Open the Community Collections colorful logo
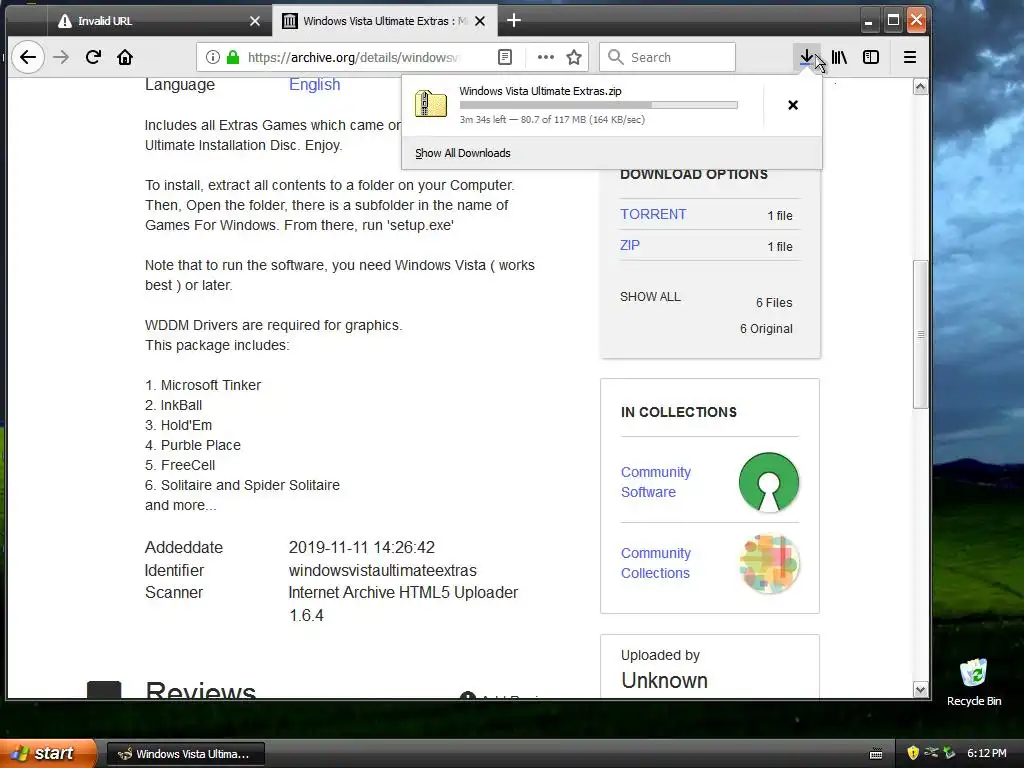1024x768 pixels. (x=769, y=564)
